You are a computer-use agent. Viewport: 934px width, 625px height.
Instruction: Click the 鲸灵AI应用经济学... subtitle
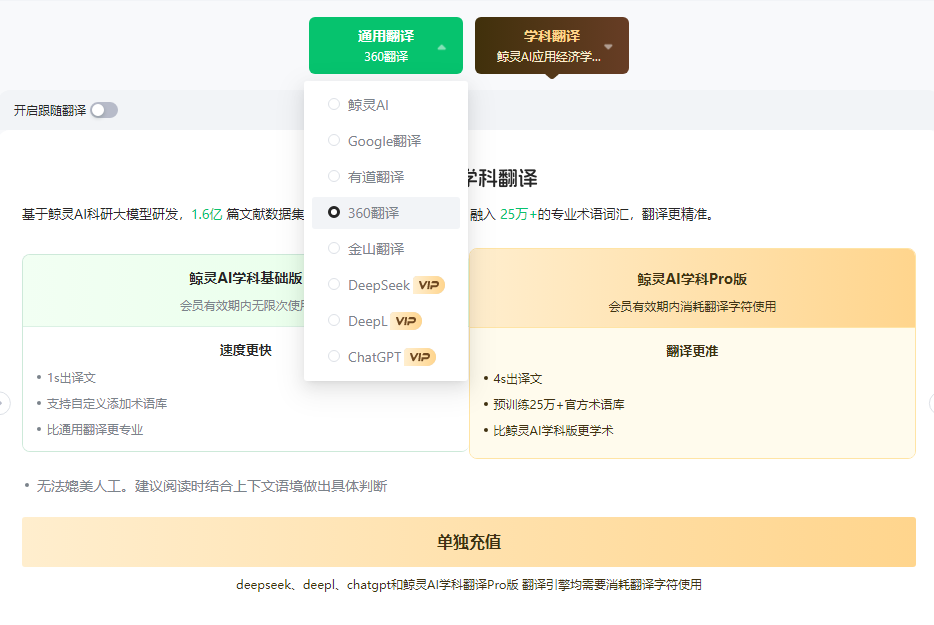[549, 57]
